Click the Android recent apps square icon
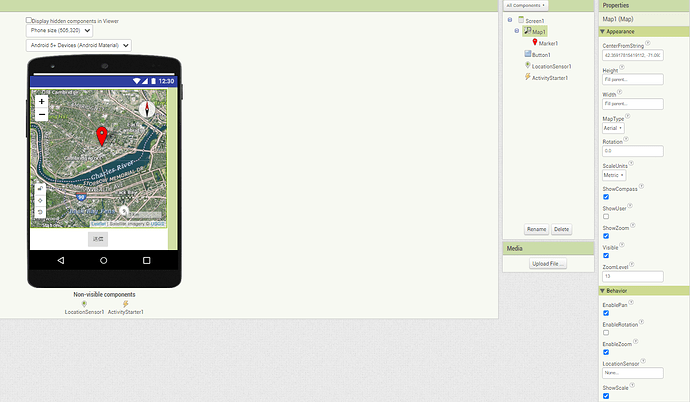This screenshot has height=402, width=690. [147, 260]
